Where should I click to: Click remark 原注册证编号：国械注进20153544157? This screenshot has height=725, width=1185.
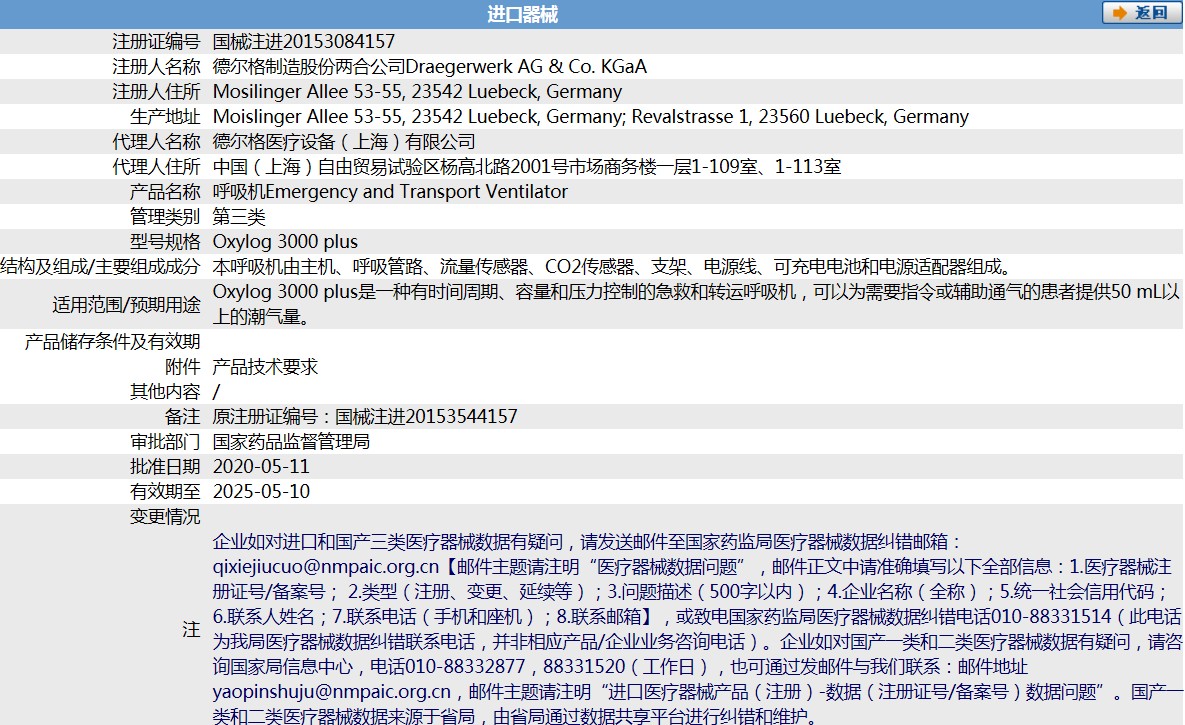tap(365, 417)
